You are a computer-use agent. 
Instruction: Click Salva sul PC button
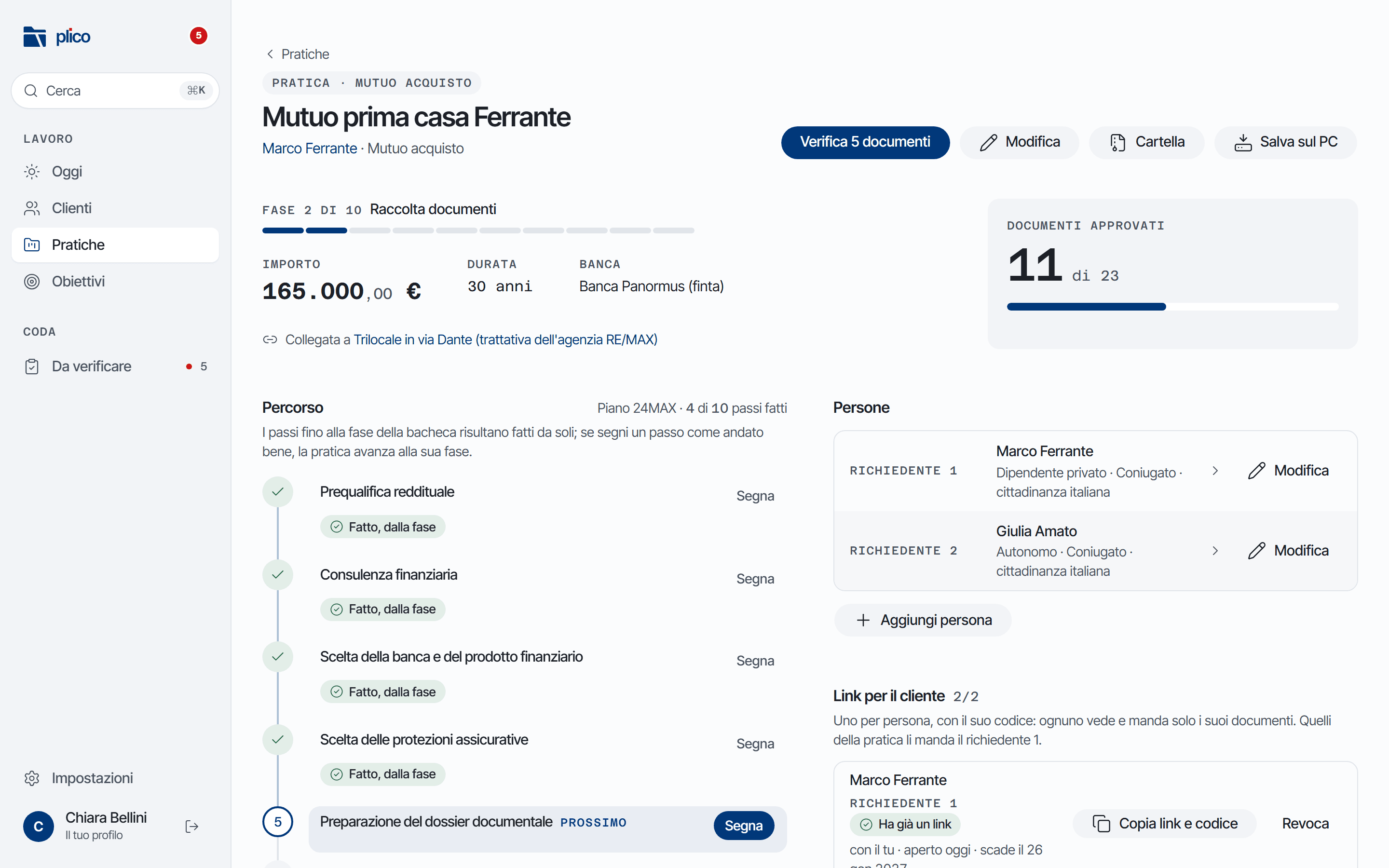coord(1286,142)
